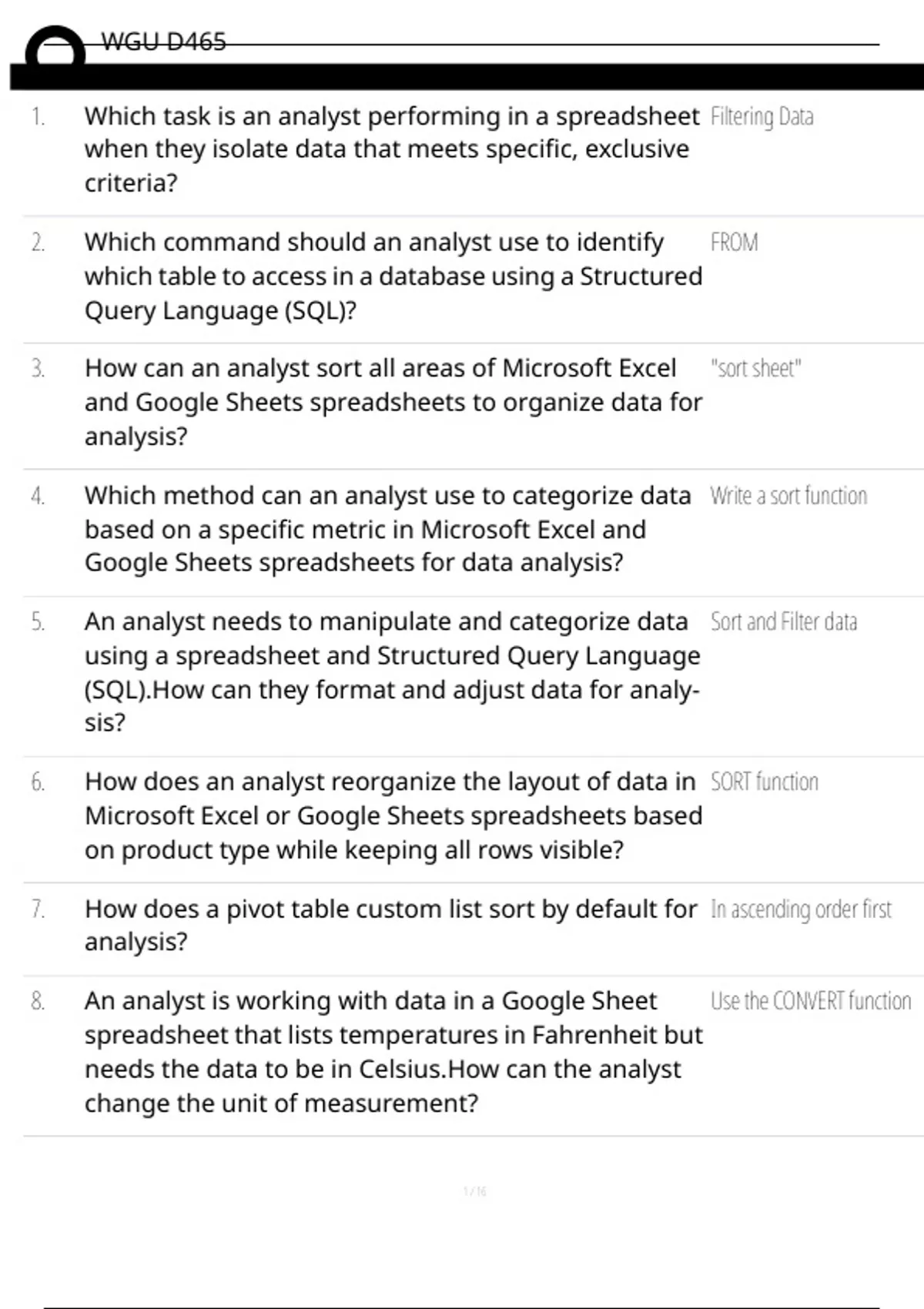Viewport: 924px width, 1309px height.
Task: Click the "Write a sort function" answer
Action: tap(788, 496)
